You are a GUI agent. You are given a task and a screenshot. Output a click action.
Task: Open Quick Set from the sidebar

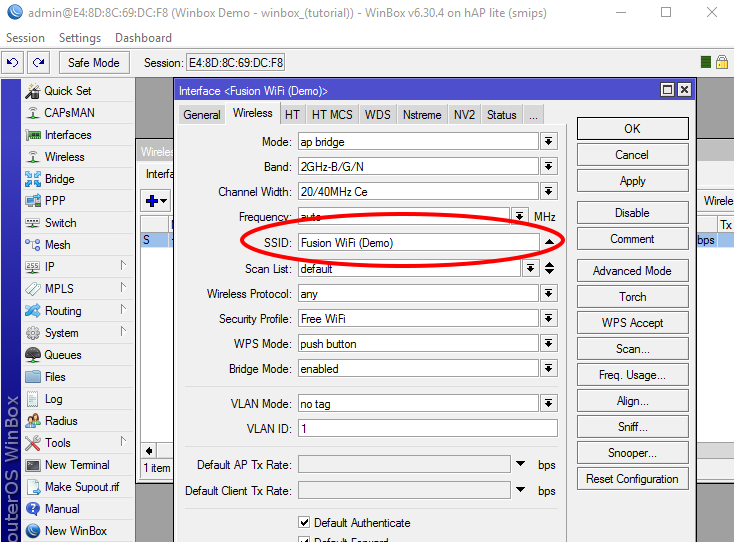pyautogui.click(x=78, y=91)
